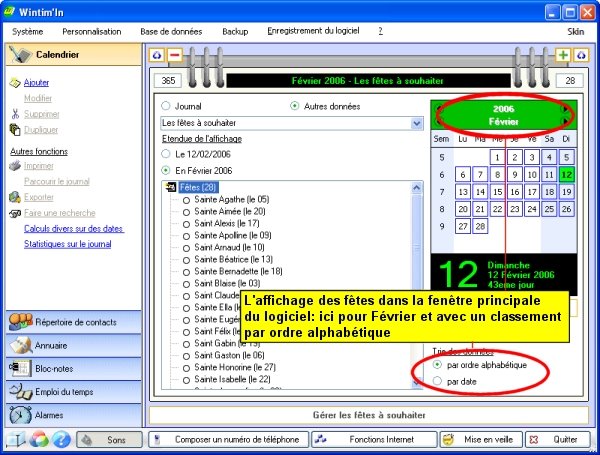Click the Répertoire de contacts people icon
Viewport: 600px width, 455px height.
tap(20, 322)
